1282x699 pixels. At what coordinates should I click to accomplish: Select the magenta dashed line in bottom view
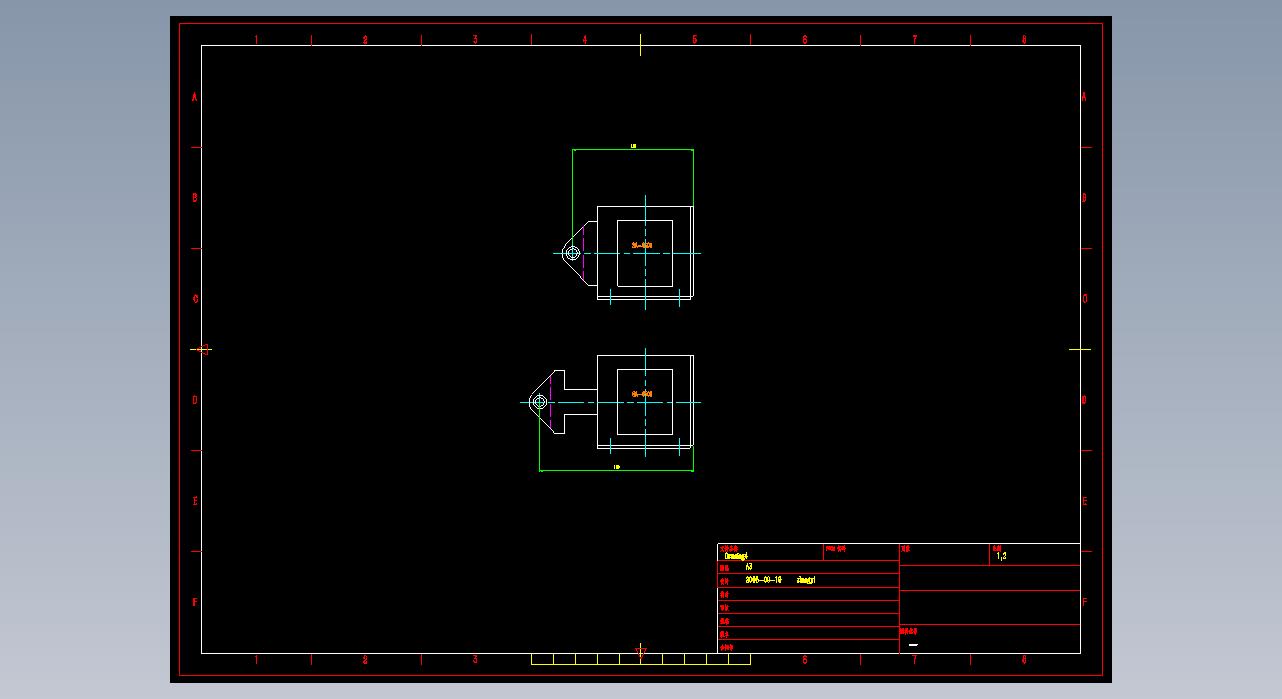coord(551,402)
